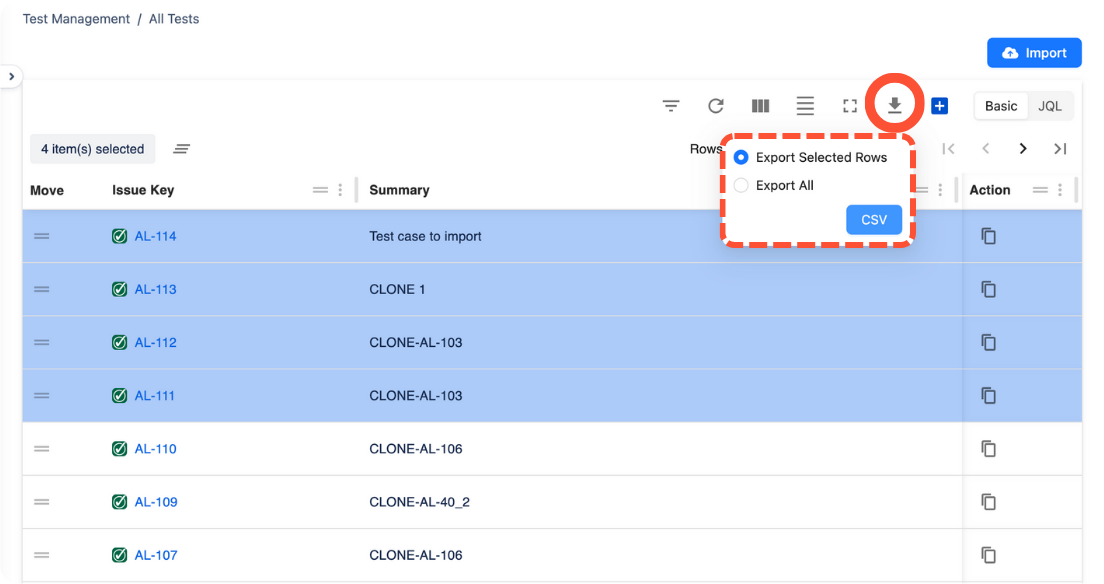The width and height of the screenshot is (1104, 584).
Task: Open the Action column options menu
Action: [x=1060, y=190]
